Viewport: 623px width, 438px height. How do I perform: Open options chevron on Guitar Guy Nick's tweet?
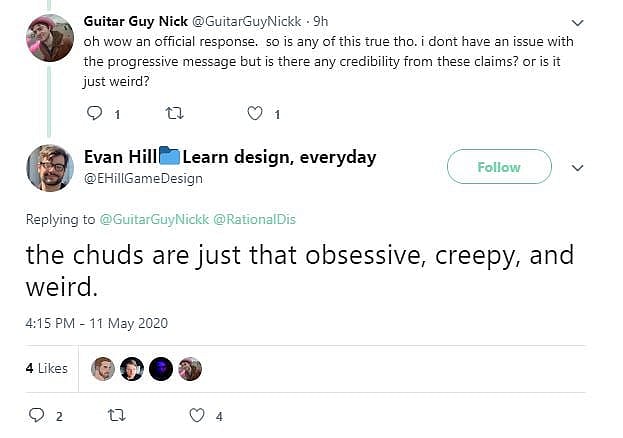577,22
